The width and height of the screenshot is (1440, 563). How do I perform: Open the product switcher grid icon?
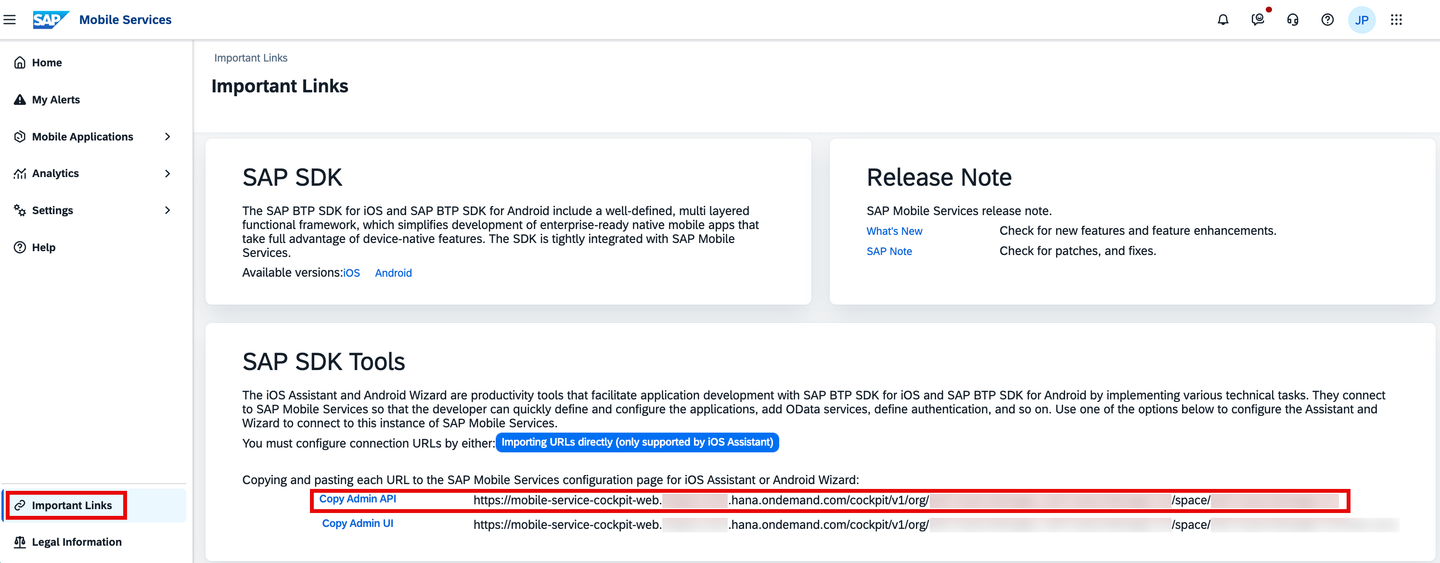[x=1397, y=19]
